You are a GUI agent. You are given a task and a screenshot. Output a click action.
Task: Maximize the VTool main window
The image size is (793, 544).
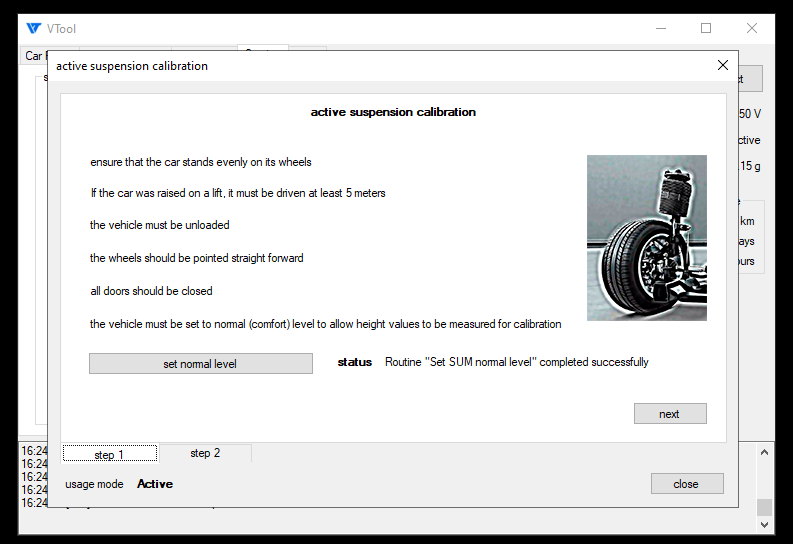click(x=706, y=28)
